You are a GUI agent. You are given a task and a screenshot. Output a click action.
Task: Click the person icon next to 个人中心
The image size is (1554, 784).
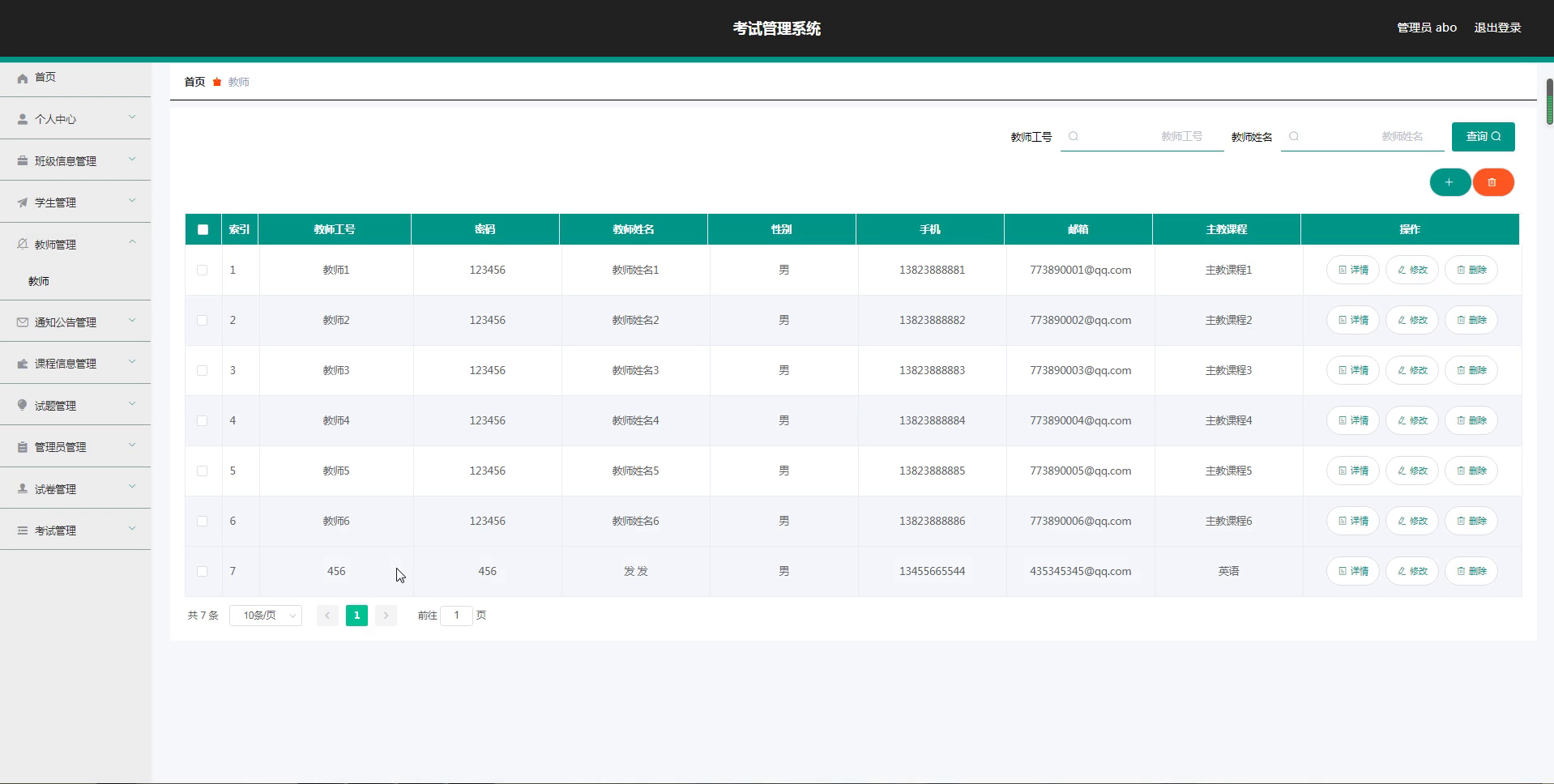23,119
